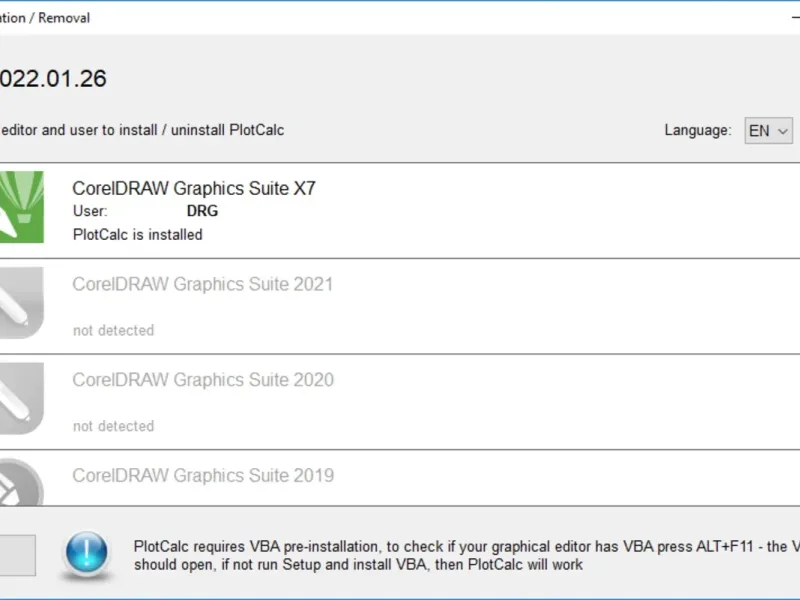Click the greyed CorelDRAW 2021 icon

(21, 303)
